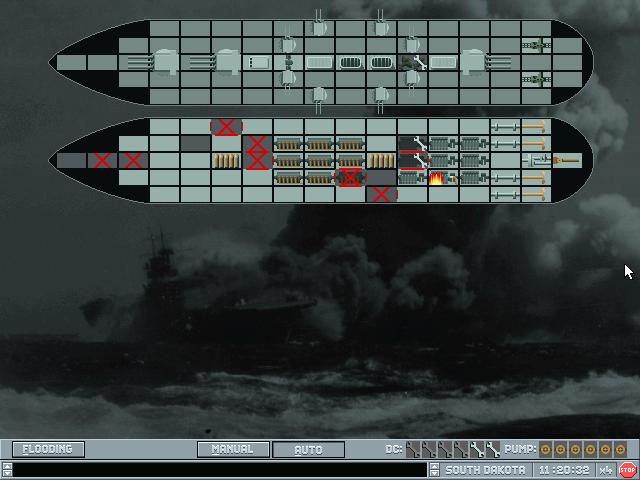Switch damage control to AUTO
Image resolution: width=640 pixels, height=480 pixels.
pos(308,449)
